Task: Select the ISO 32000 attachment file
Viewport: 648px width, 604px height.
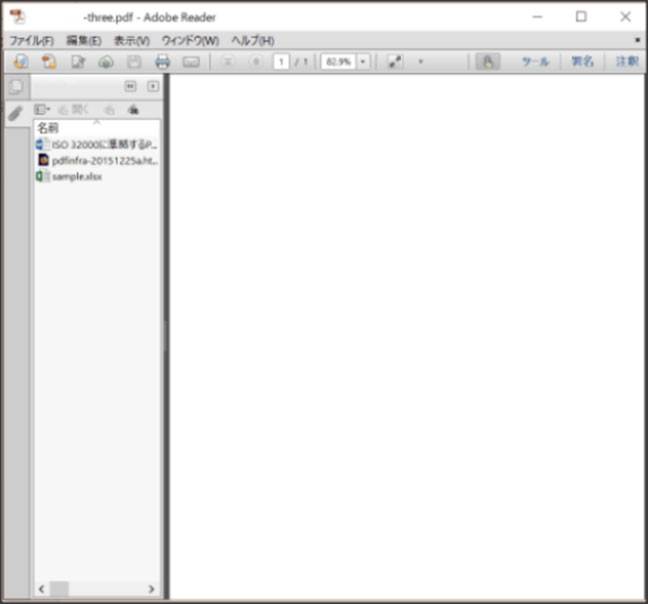Action: (x=97, y=145)
